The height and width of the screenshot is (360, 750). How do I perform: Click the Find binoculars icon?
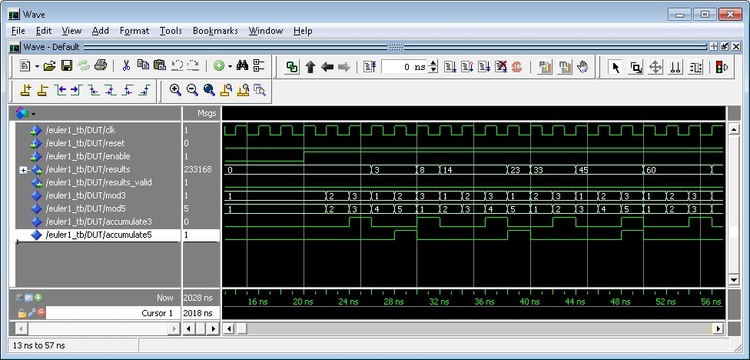pyautogui.click(x=242, y=66)
